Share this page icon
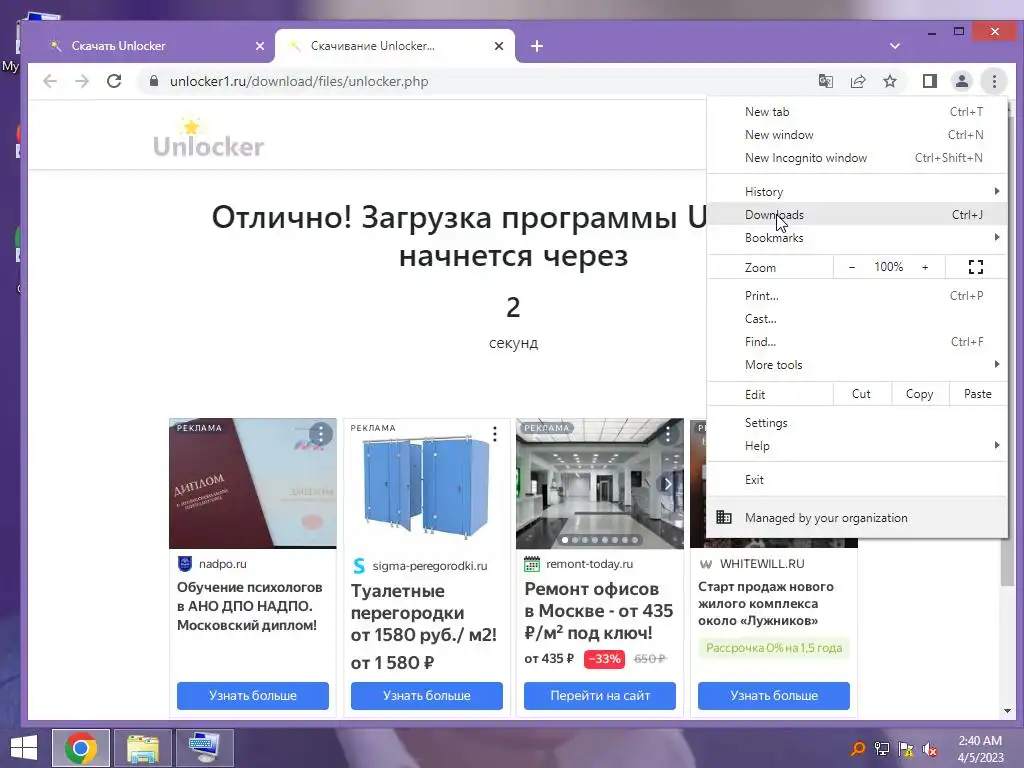1024x768 pixels. [857, 81]
